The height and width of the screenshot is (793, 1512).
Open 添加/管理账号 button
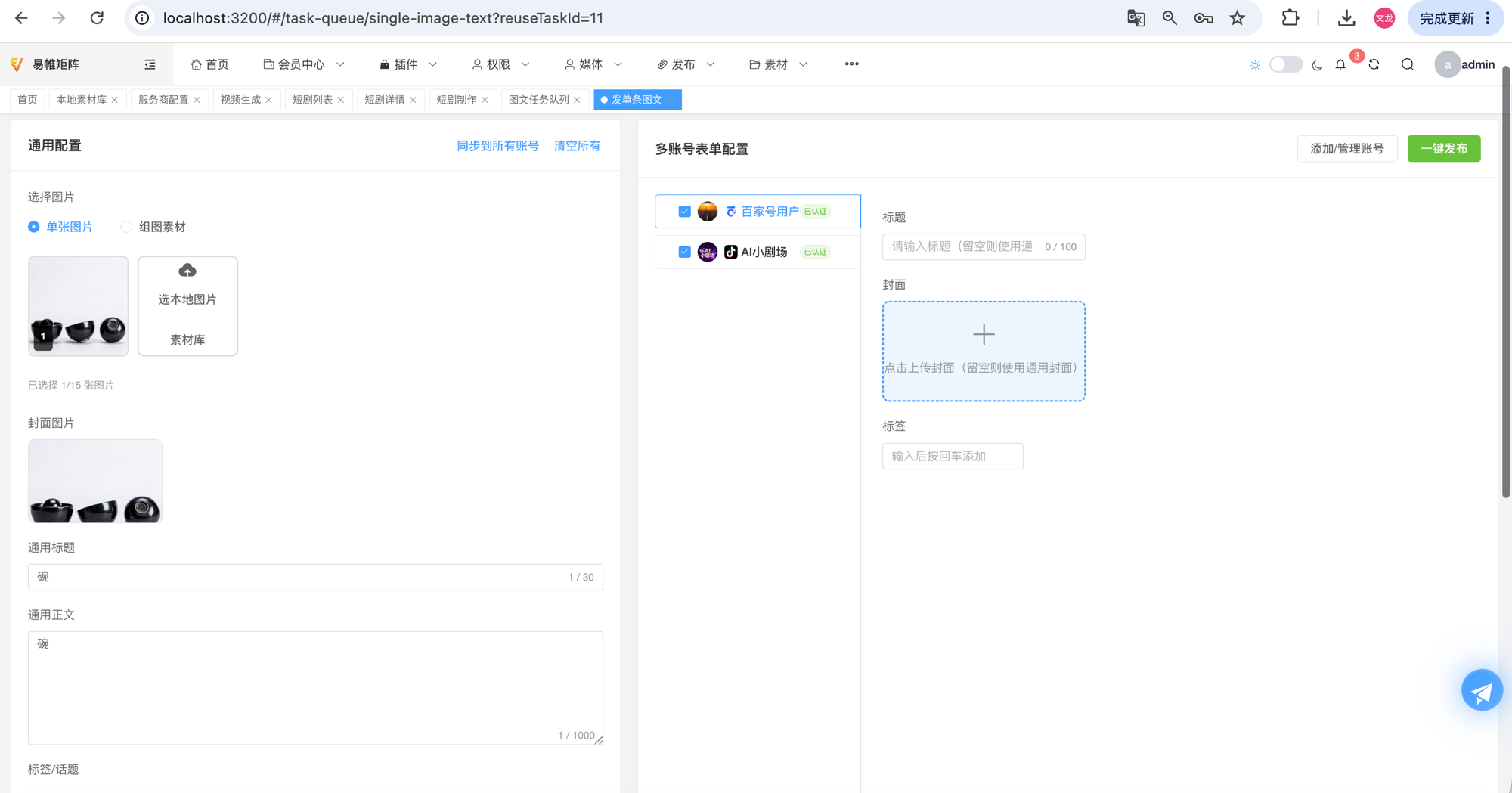(1346, 149)
